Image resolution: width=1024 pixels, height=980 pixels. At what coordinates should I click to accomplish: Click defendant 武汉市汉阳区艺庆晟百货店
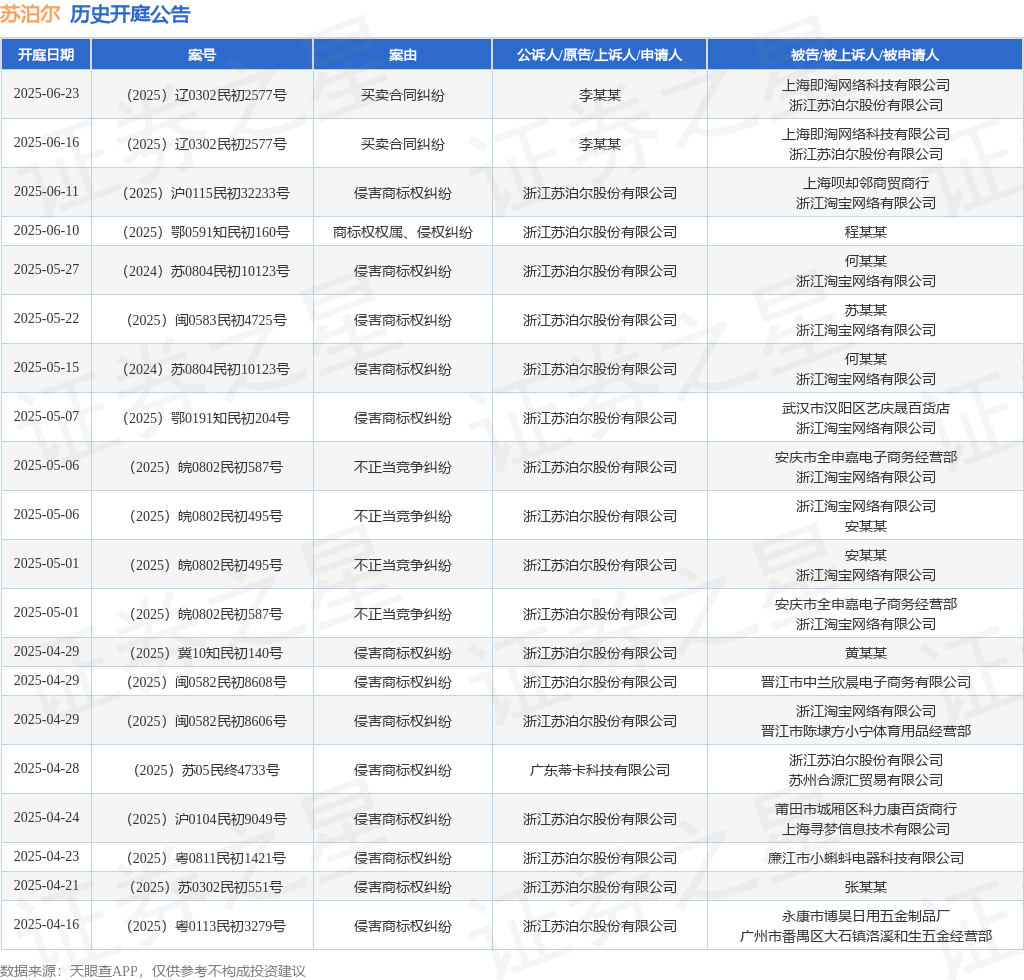click(865, 408)
